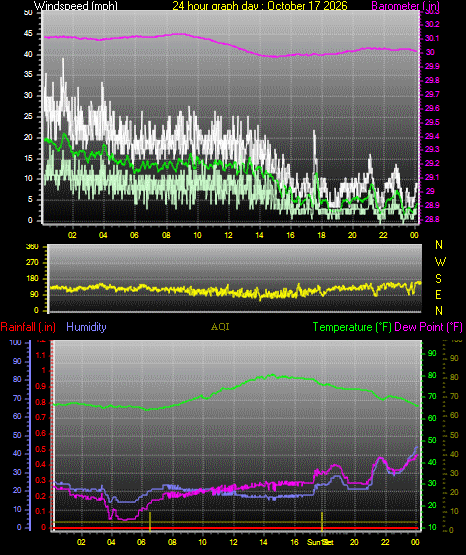Viewport: 466px width, 555px height.
Task: Click the '35' windspeed axis value
Action: coord(28,74)
